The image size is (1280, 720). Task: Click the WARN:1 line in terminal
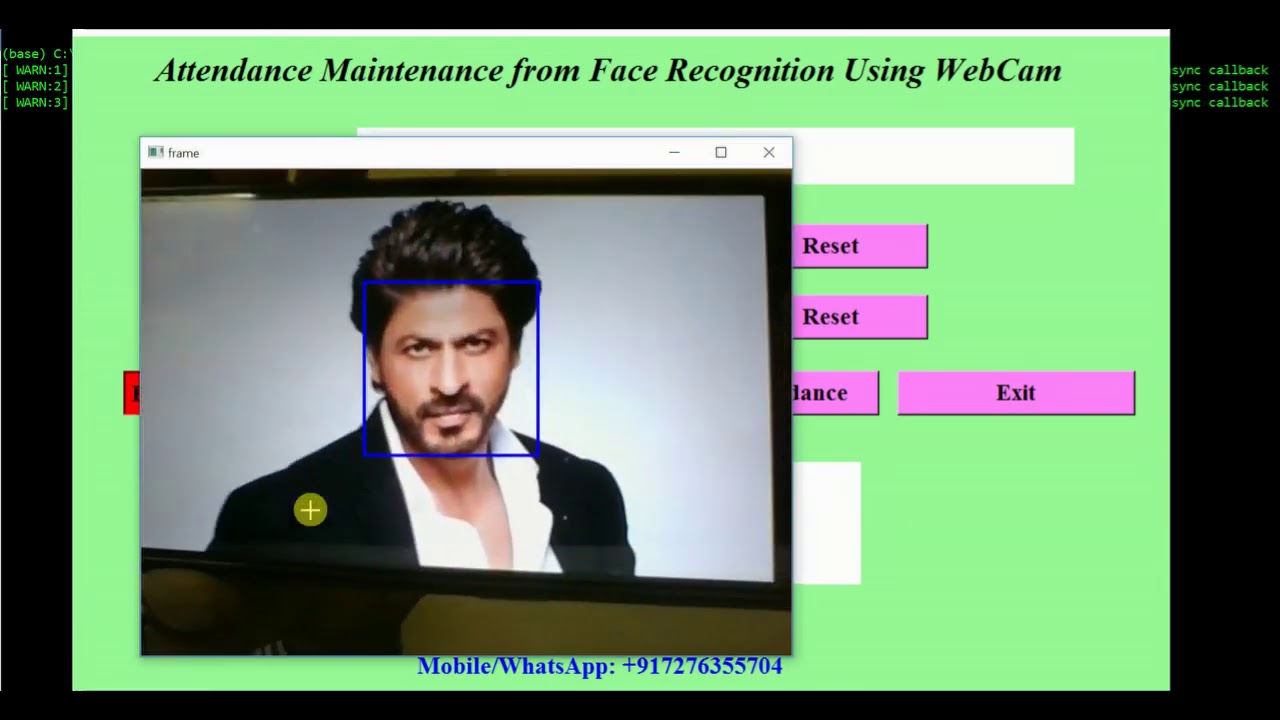[35, 70]
